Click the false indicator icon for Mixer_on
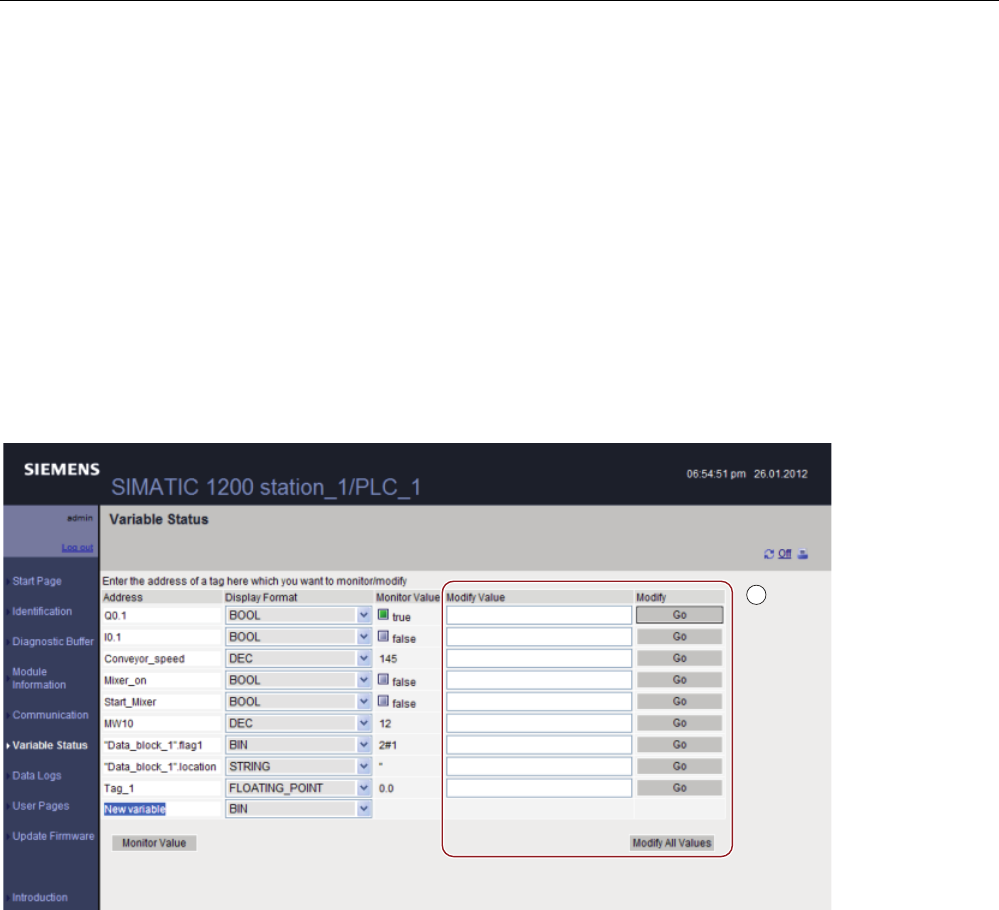The height and width of the screenshot is (910, 999). click(x=383, y=679)
